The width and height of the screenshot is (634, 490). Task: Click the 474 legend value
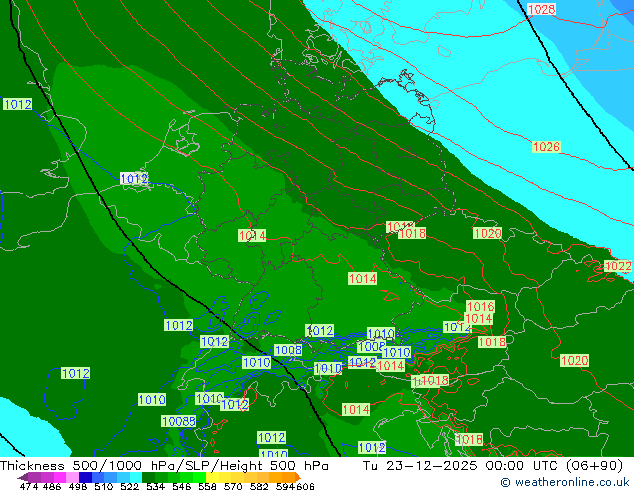pos(29,486)
